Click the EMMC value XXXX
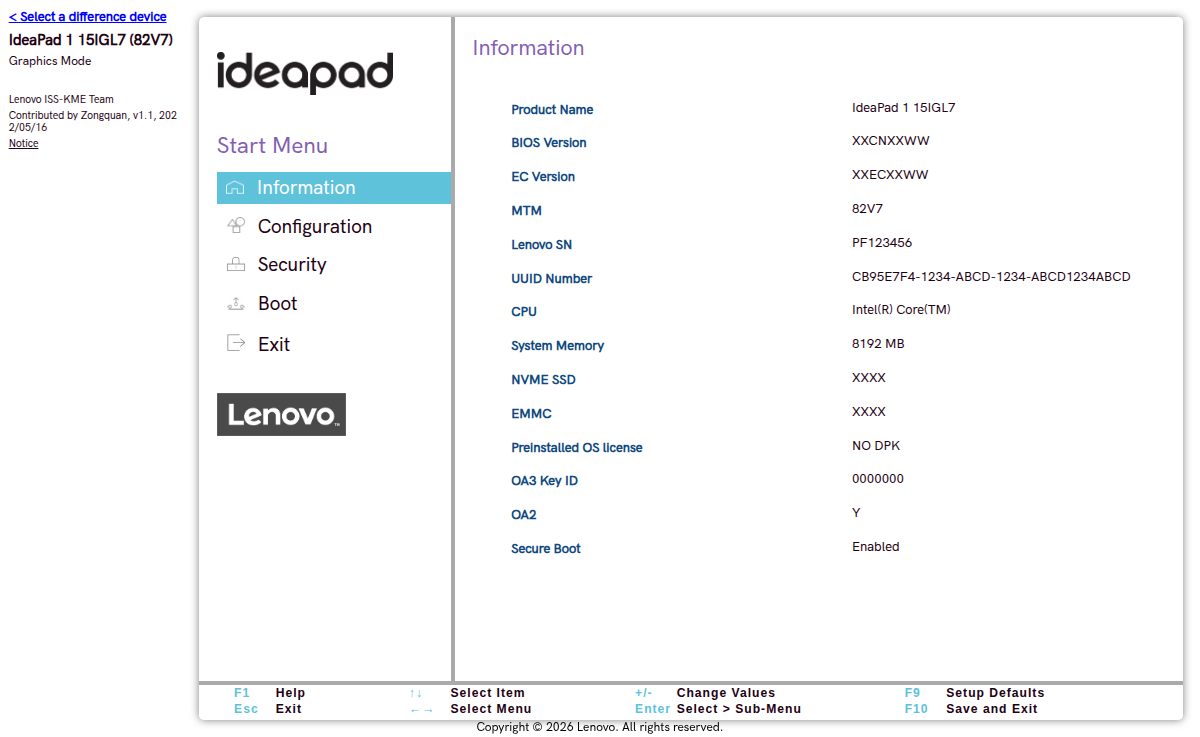 pyautogui.click(x=869, y=412)
